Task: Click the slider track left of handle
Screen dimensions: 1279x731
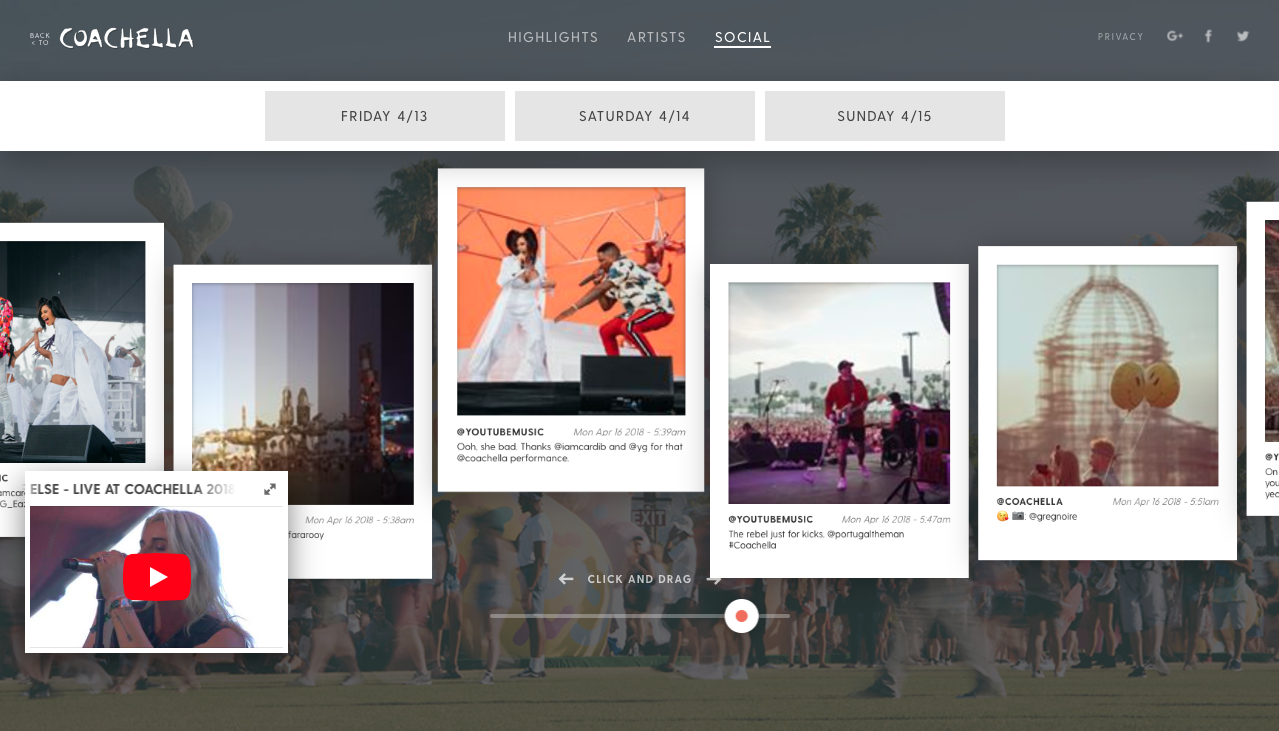Action: pyautogui.click(x=607, y=616)
